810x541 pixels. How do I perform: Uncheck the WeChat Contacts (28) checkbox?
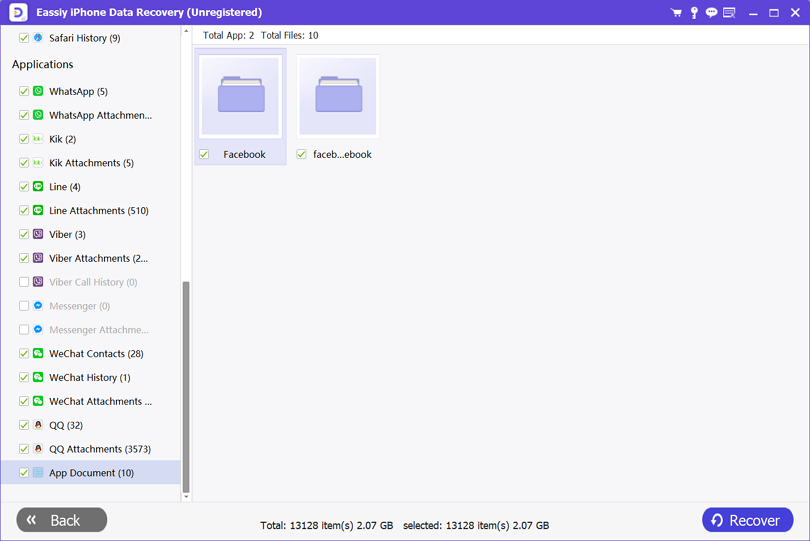pyautogui.click(x=24, y=353)
